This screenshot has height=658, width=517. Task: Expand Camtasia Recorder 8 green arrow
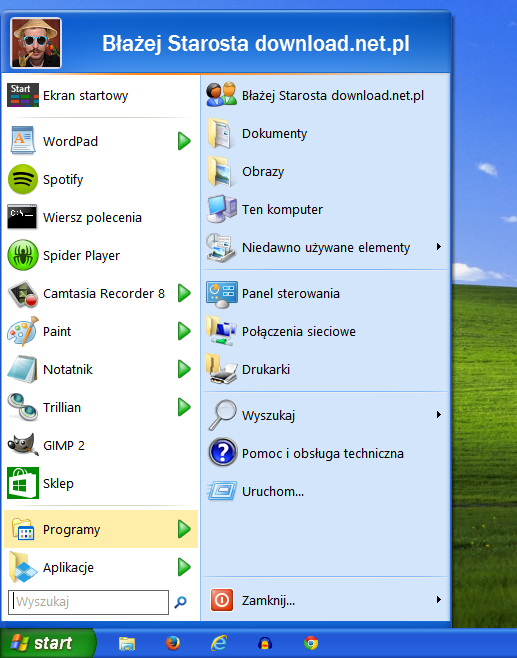click(184, 293)
